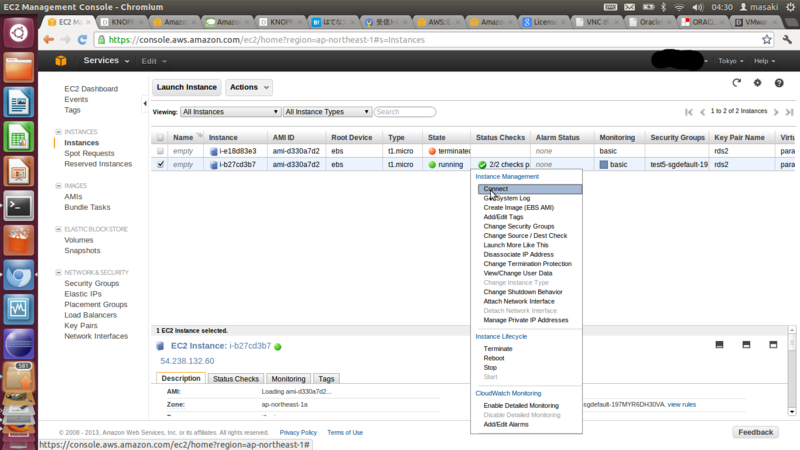Minimize details pane layout icon
The width and height of the screenshot is (800, 450).
coord(719,345)
